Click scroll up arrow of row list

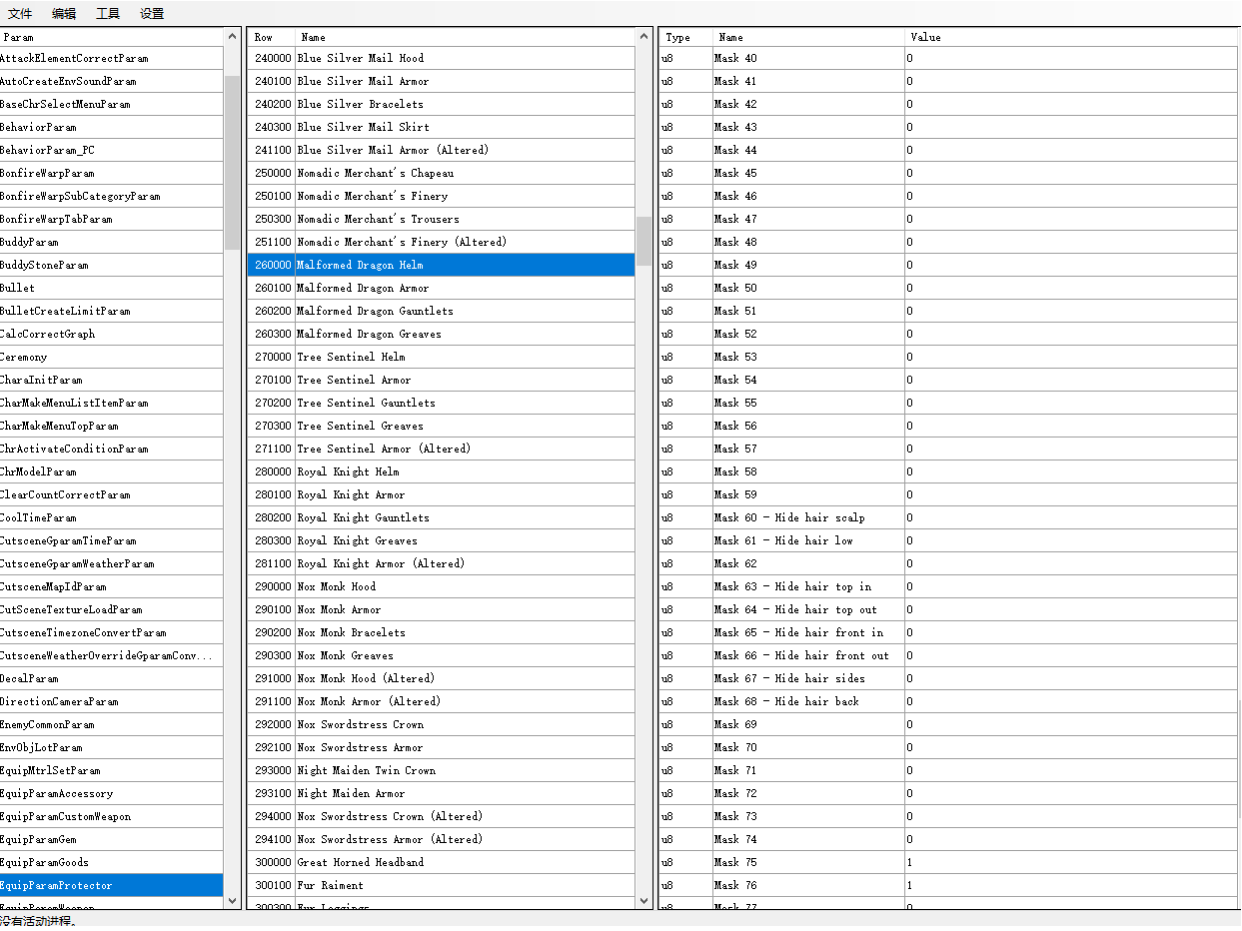[x=643, y=37]
